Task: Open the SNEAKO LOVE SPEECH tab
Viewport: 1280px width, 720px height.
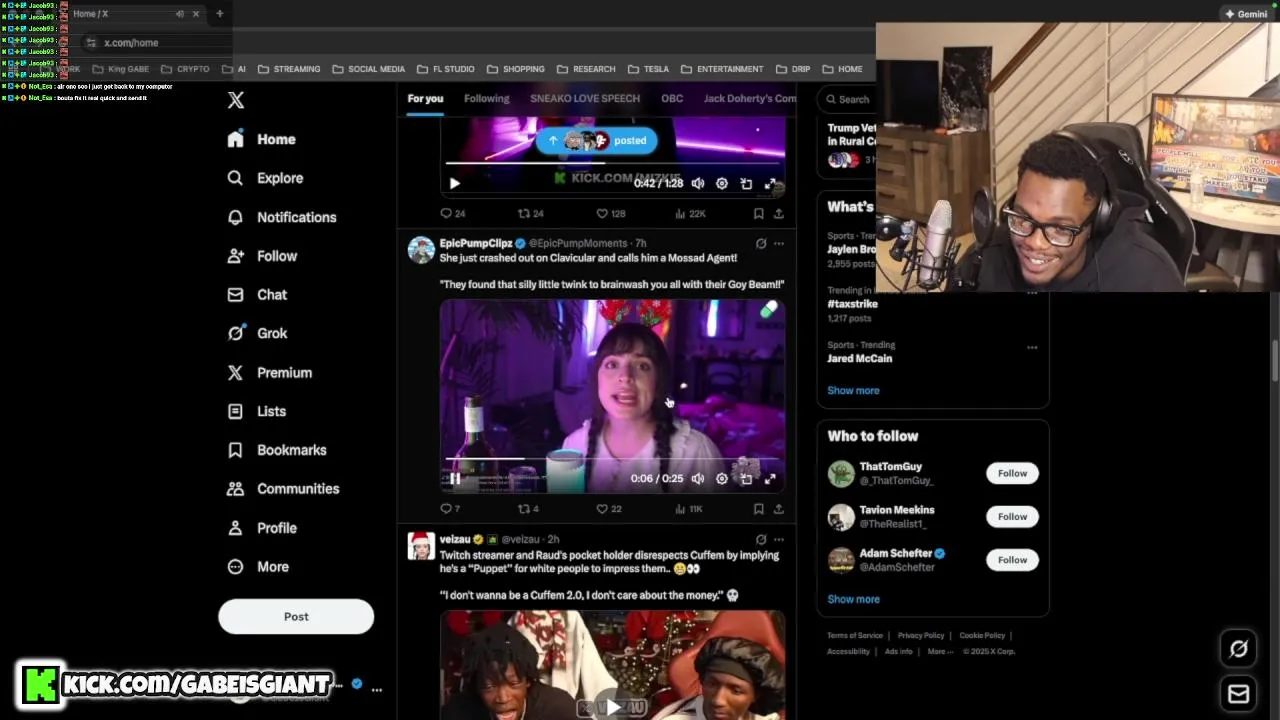Action: [x=585, y=99]
